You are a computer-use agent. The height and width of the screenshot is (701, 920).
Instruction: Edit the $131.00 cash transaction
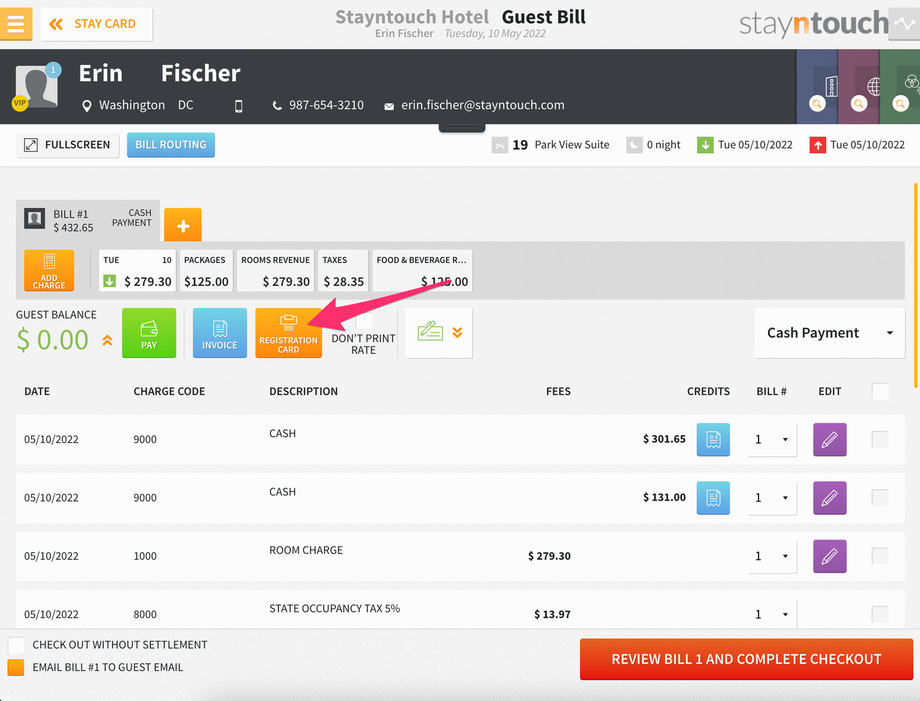point(830,498)
